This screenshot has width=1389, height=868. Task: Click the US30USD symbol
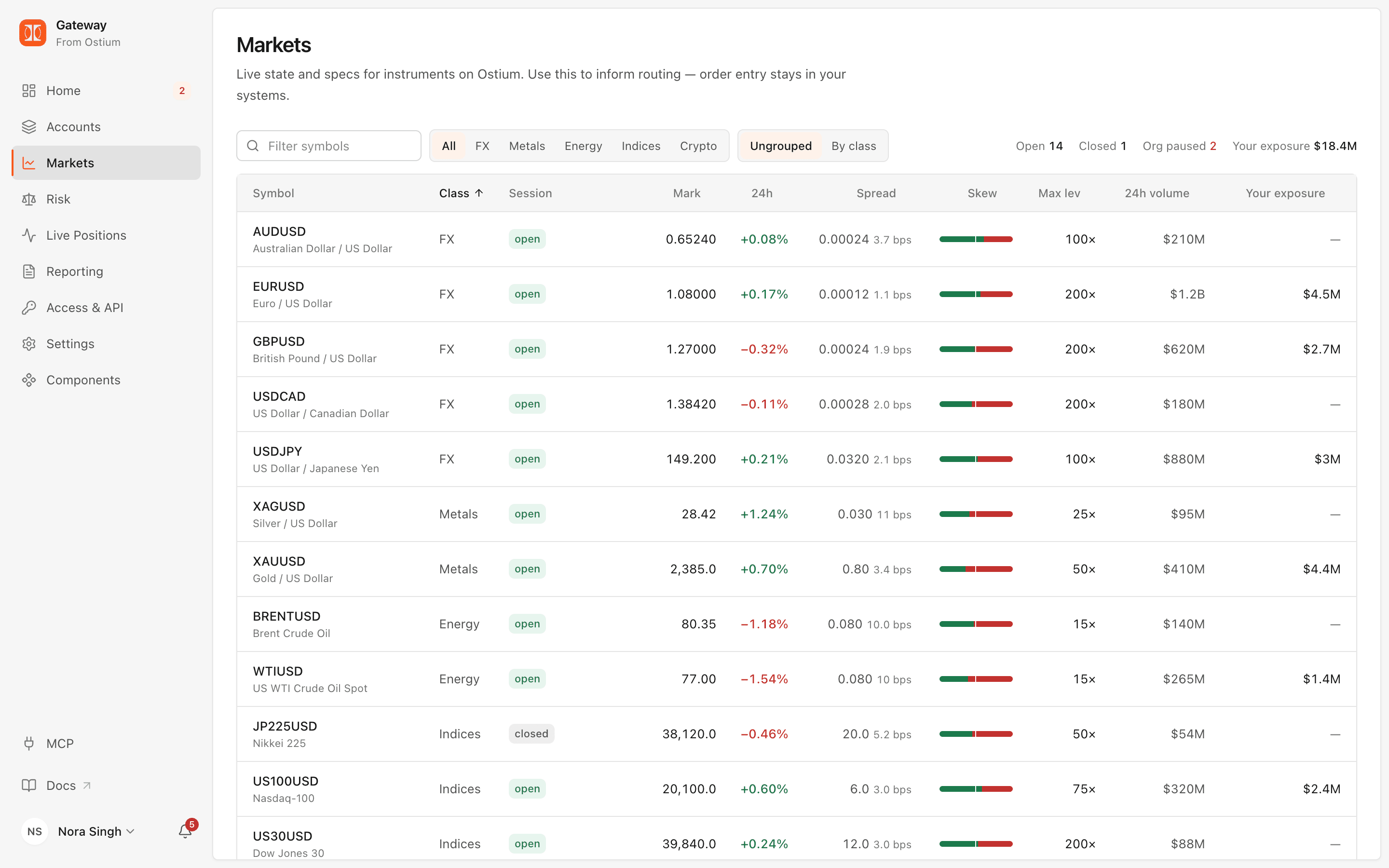283,837
